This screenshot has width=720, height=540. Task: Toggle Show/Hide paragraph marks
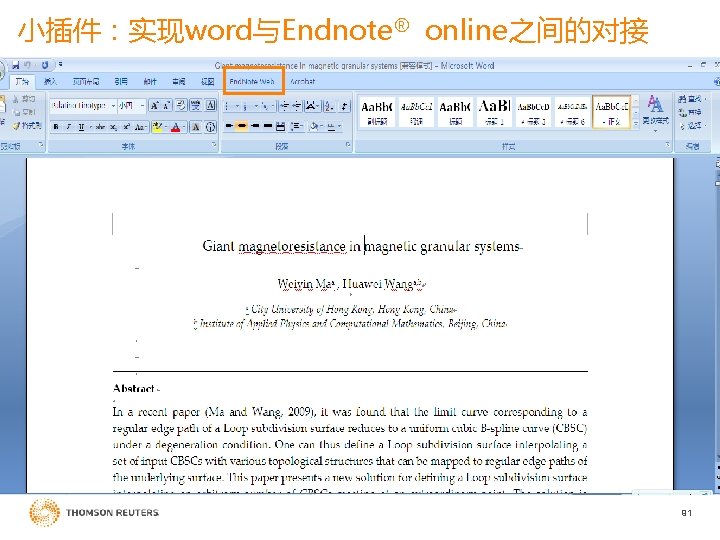(344, 107)
